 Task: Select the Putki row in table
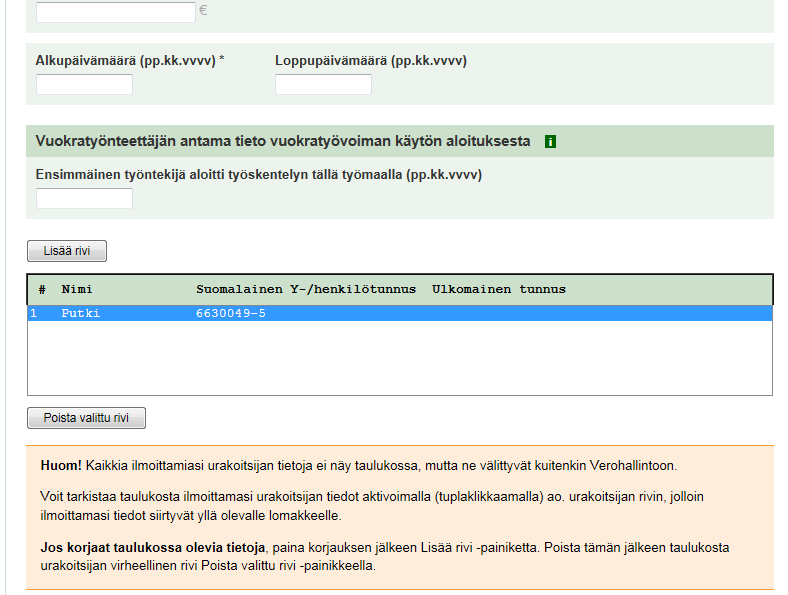(x=400, y=313)
